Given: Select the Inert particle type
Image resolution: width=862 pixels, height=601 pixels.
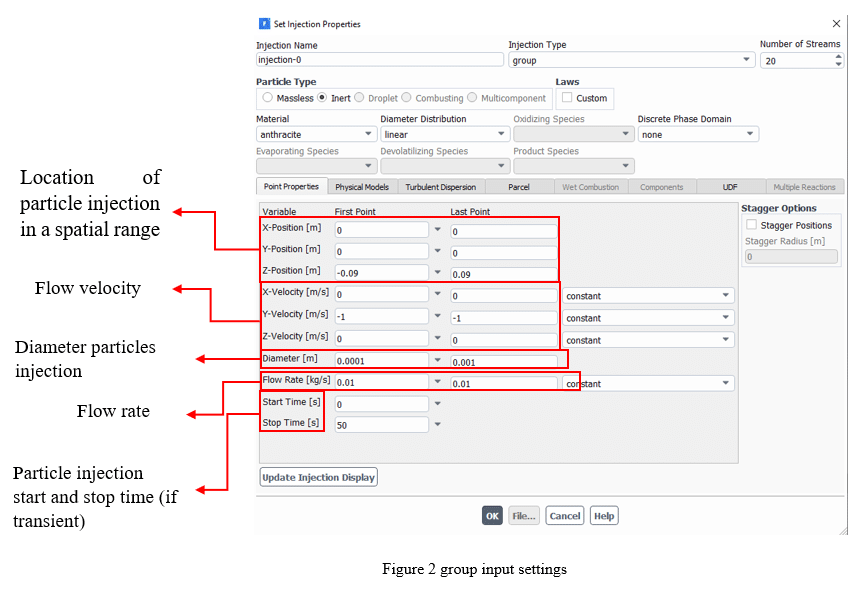Looking at the screenshot, I should [322, 98].
